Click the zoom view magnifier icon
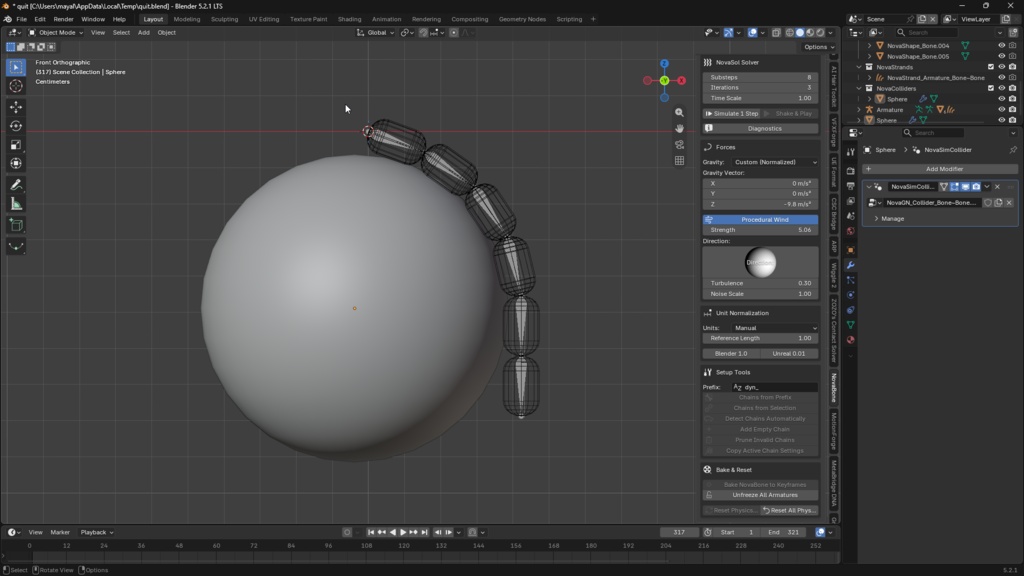The width and height of the screenshot is (1024, 576). pyautogui.click(x=679, y=112)
